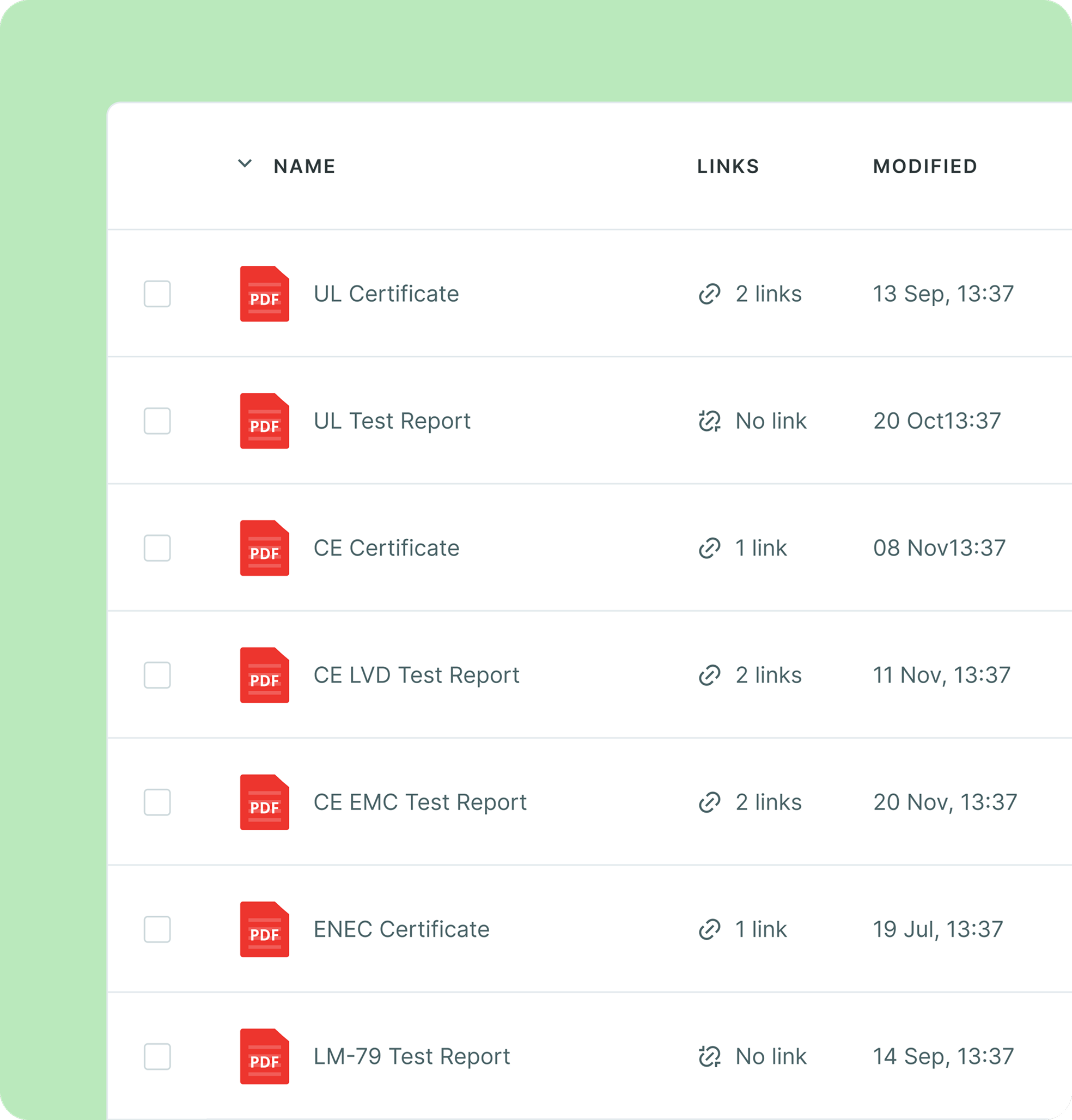Toggle the sort chevron beside NAME
The width and height of the screenshot is (1072, 1120).
(245, 164)
